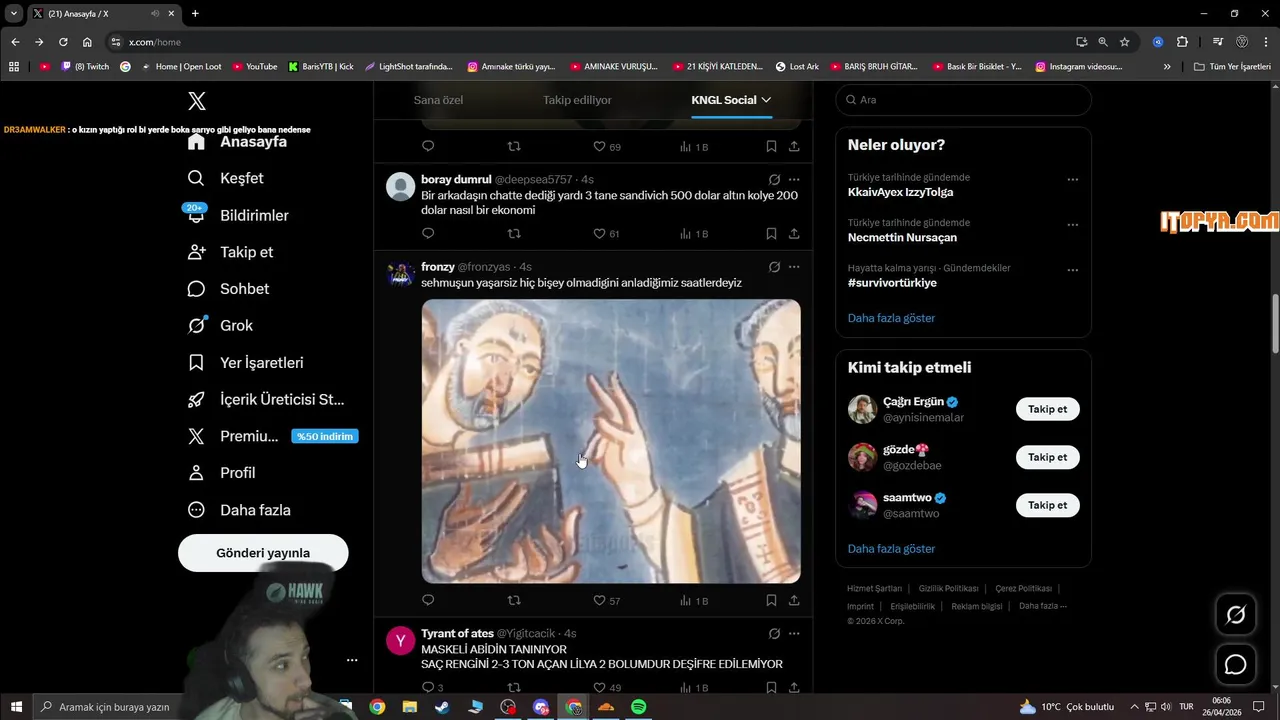This screenshot has width=1280, height=720.
Task: Click Gönderi yayınla button
Action: point(263,553)
